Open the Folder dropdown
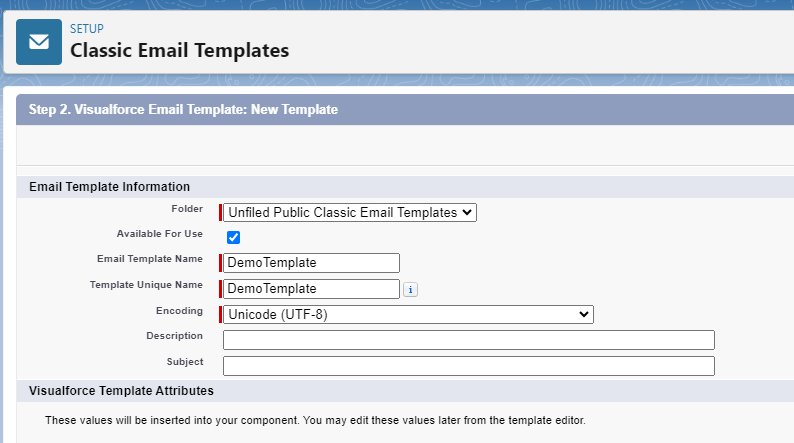The image size is (794, 443). coord(350,213)
